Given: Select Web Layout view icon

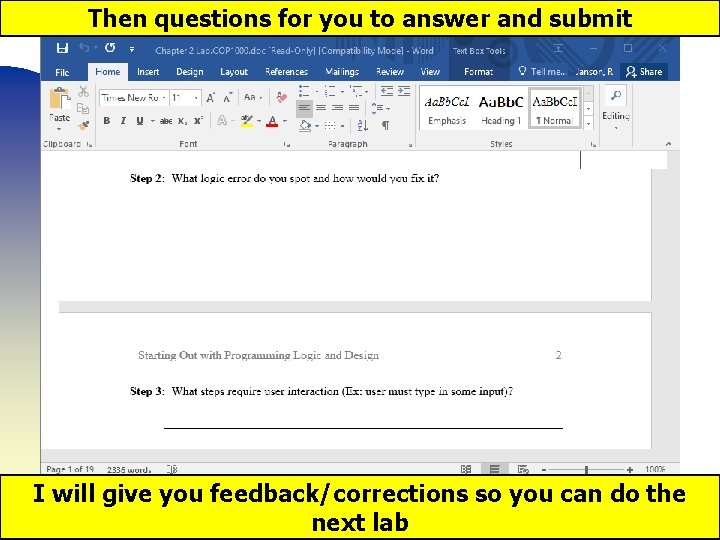Looking at the screenshot, I should click(523, 469).
